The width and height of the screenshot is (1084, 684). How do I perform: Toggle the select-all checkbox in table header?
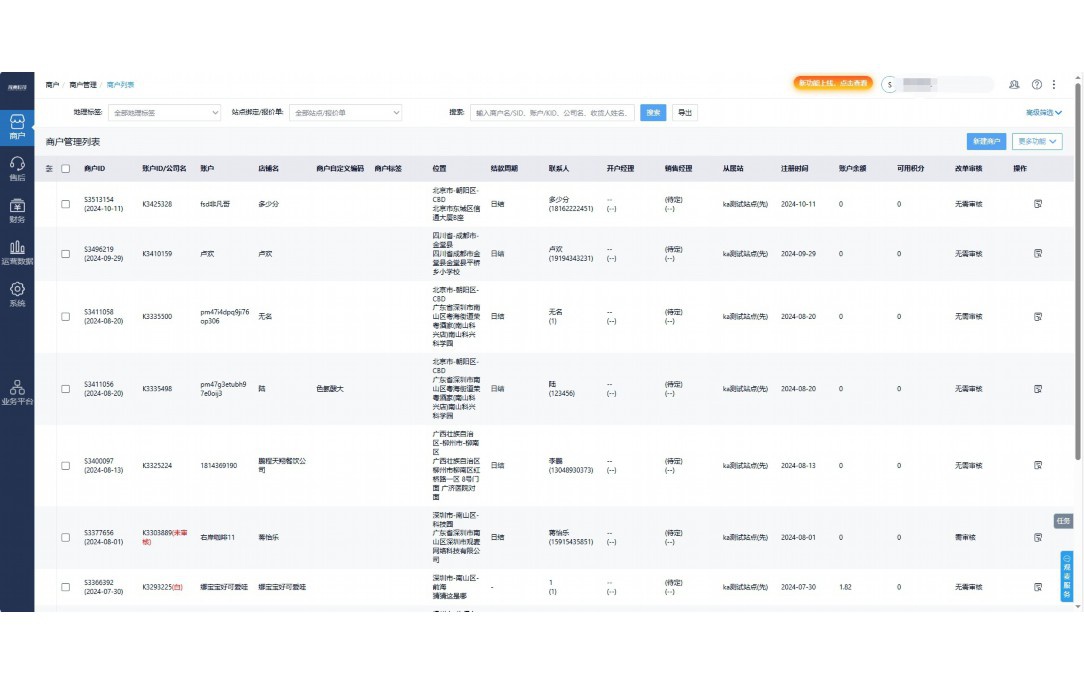pyautogui.click(x=66, y=169)
